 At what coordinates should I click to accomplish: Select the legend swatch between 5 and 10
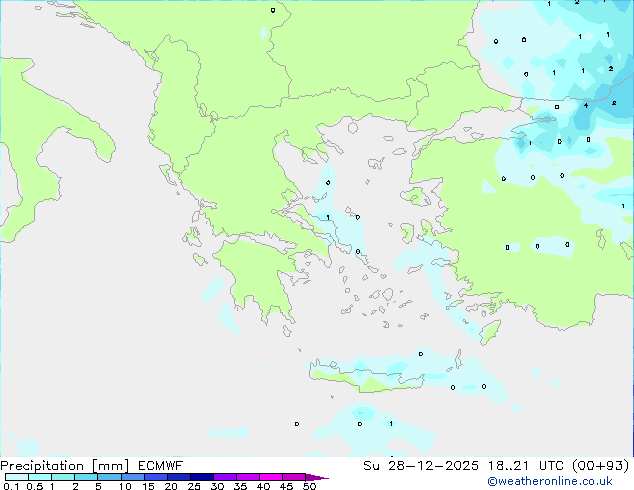coord(110,477)
